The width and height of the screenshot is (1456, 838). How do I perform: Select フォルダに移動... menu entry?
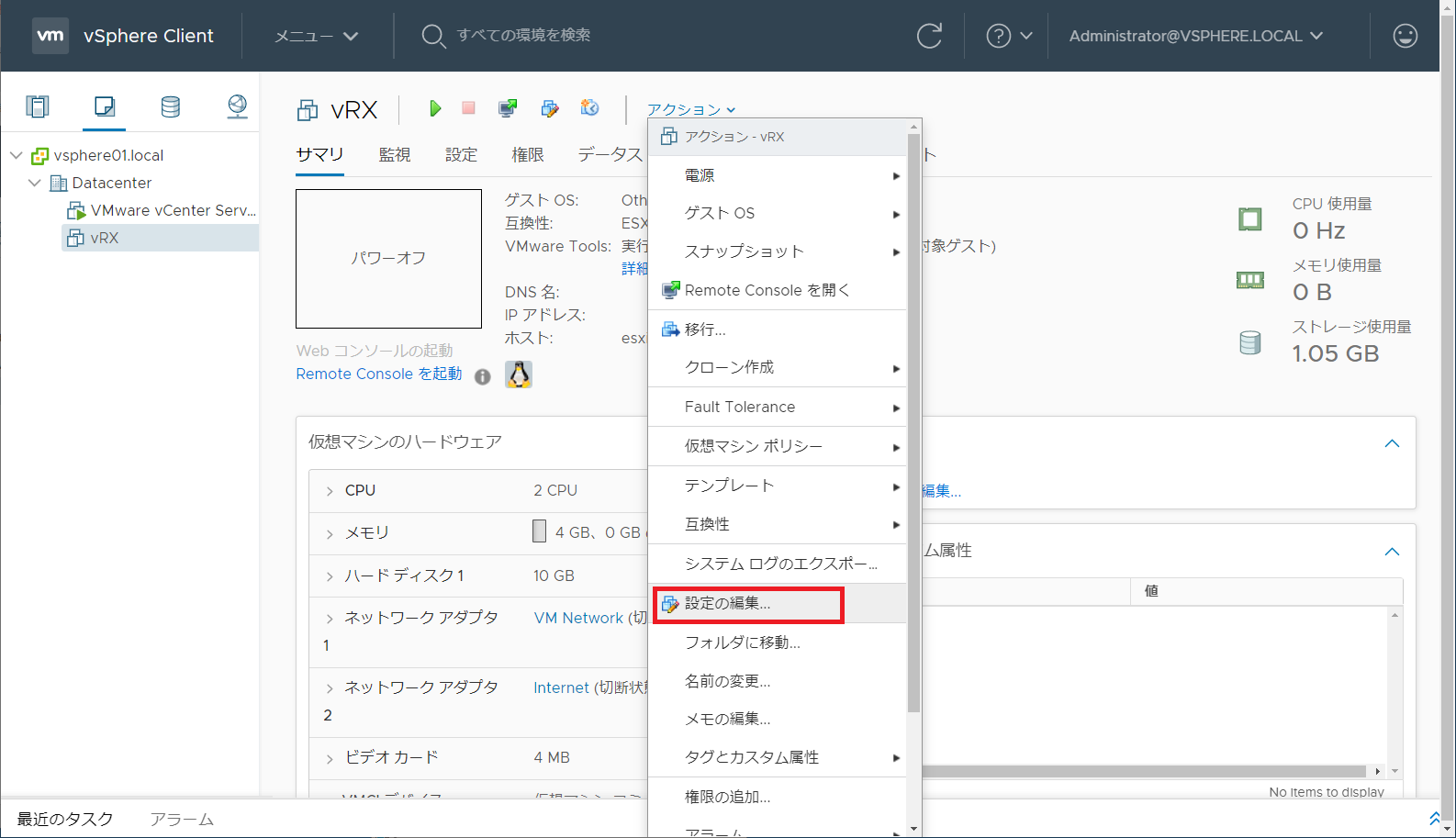(x=777, y=642)
